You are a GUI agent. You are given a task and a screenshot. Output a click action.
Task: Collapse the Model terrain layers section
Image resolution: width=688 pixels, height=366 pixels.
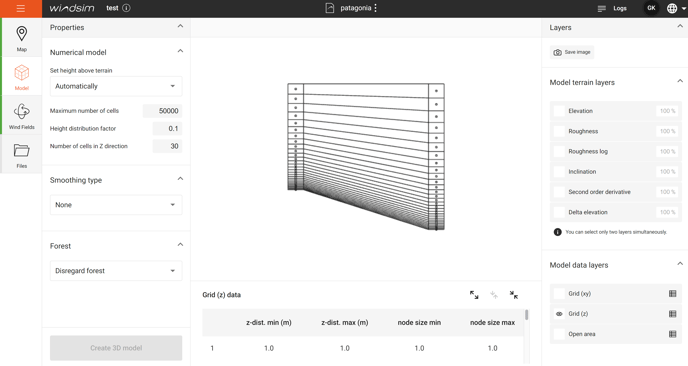[680, 81]
